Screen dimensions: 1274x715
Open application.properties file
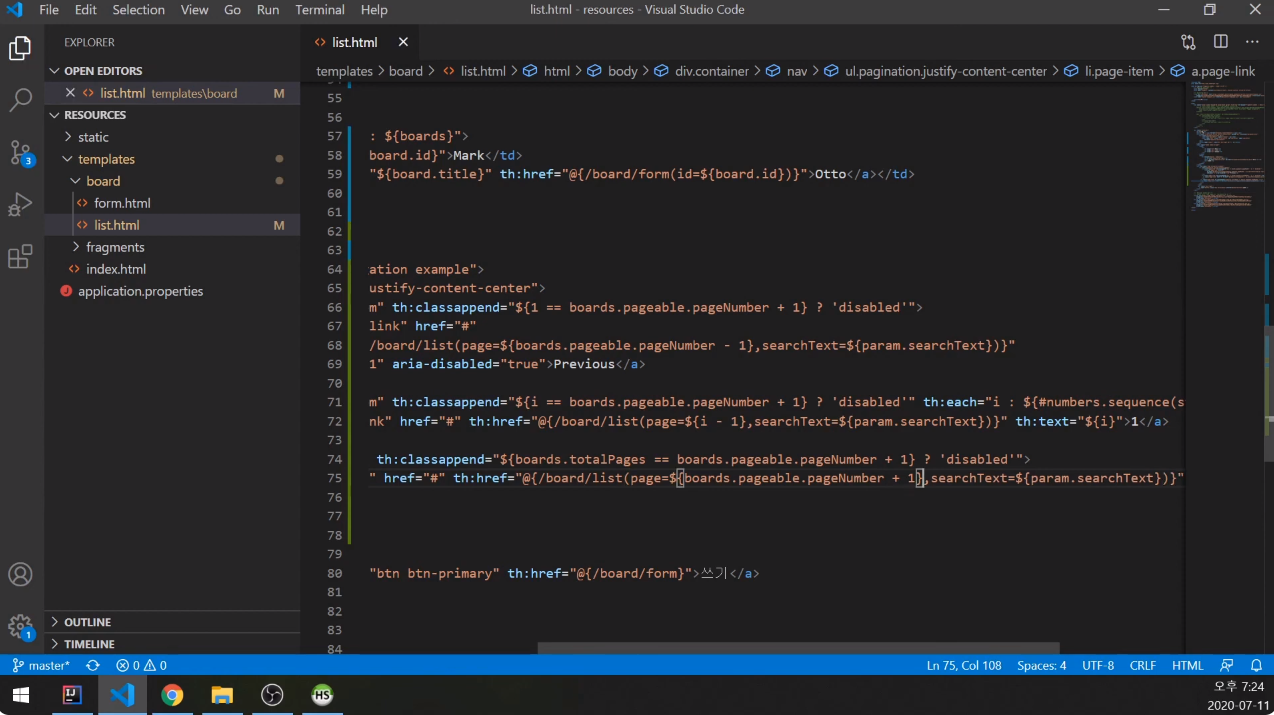[x=140, y=291]
